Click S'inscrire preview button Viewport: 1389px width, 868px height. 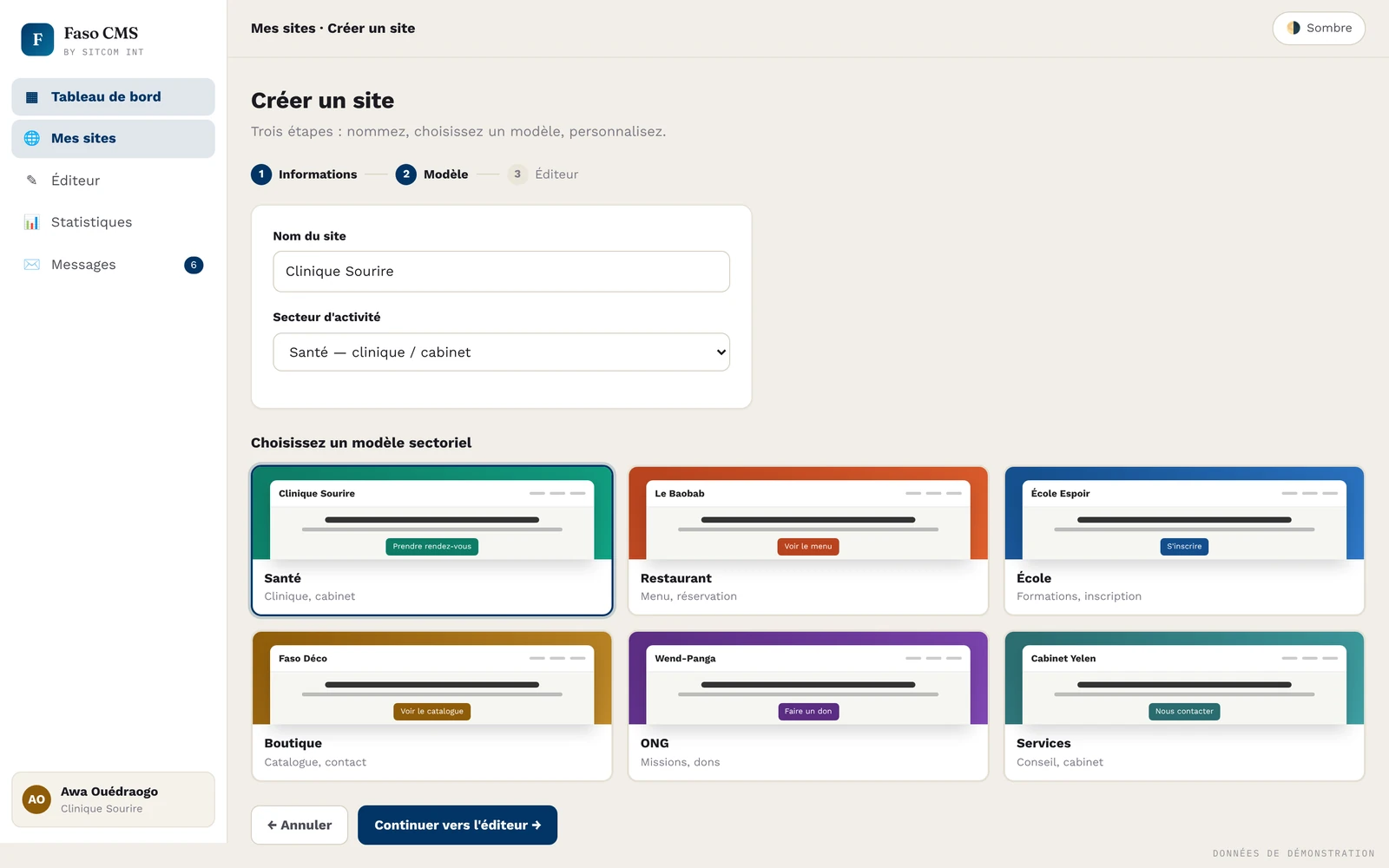pyautogui.click(x=1184, y=547)
